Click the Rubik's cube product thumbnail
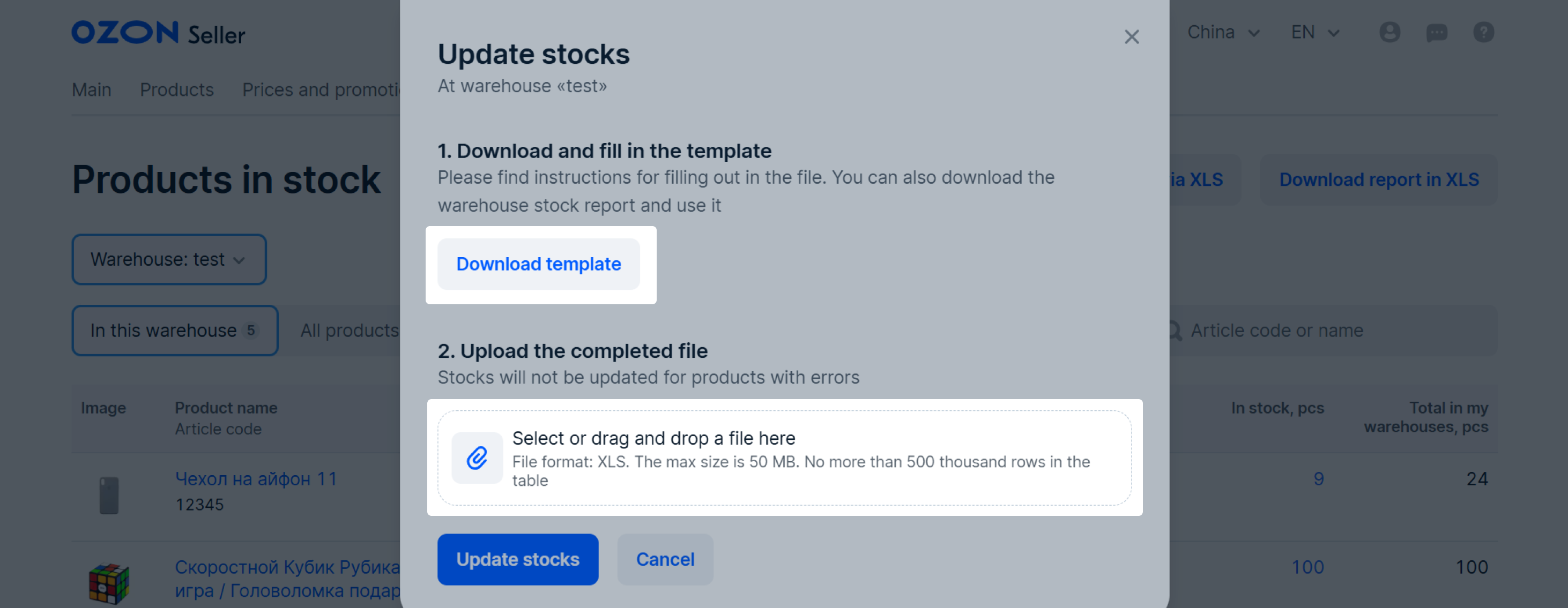The image size is (1568, 608). 109,583
